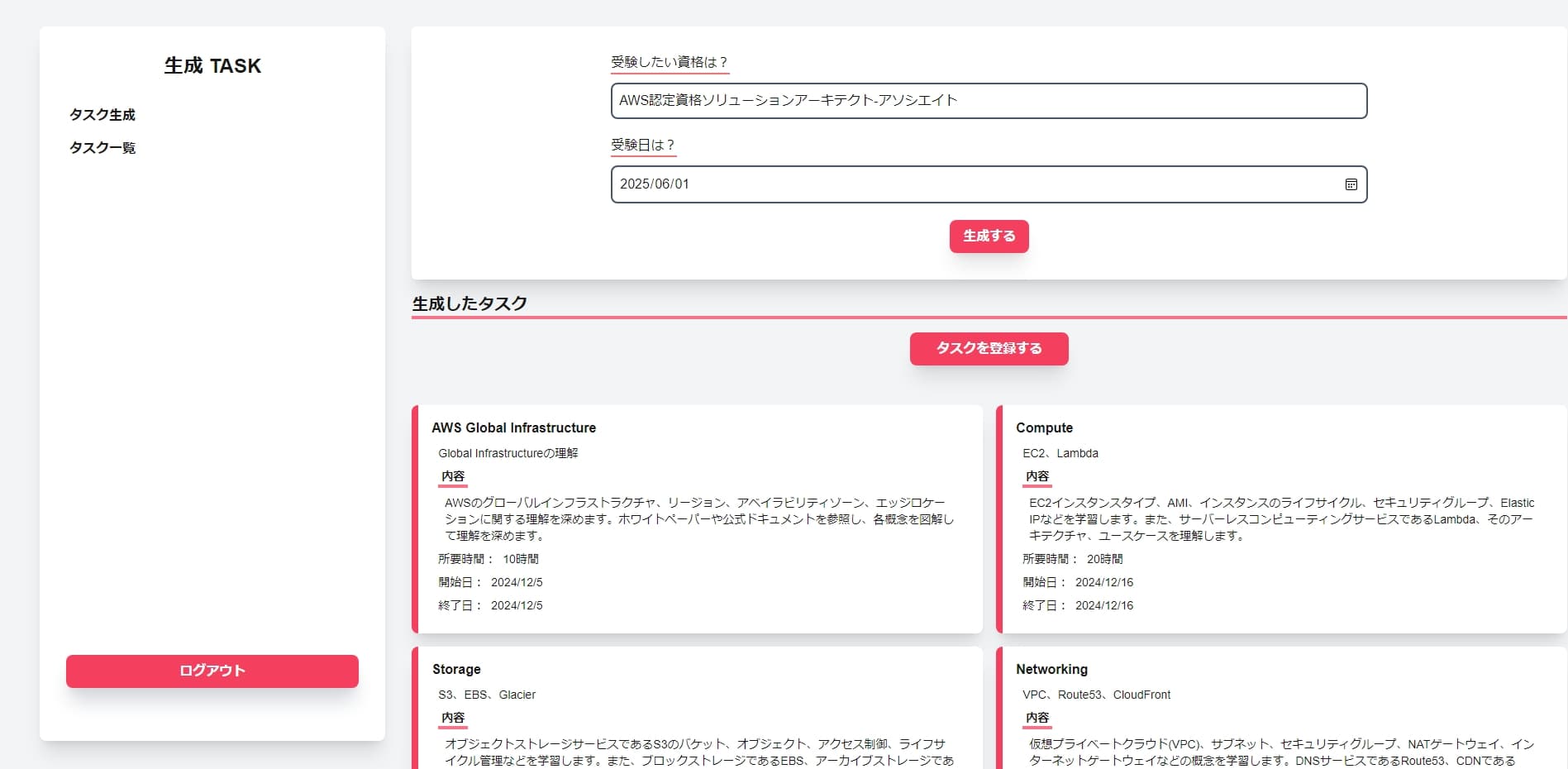This screenshot has width=1568, height=769.
Task: Focus the 受験したい資格は？ input field
Action: (x=989, y=101)
